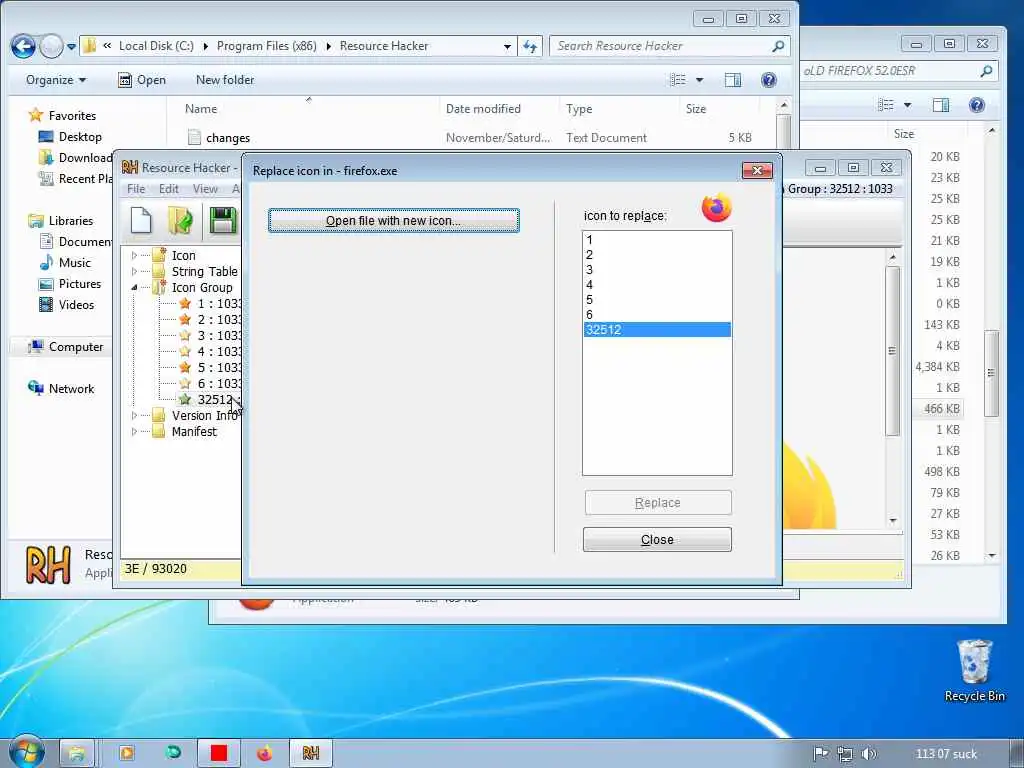Open the view options dropdown arrow in Resource Hacker folder window
This screenshot has height=768, width=1024.
click(x=699, y=80)
